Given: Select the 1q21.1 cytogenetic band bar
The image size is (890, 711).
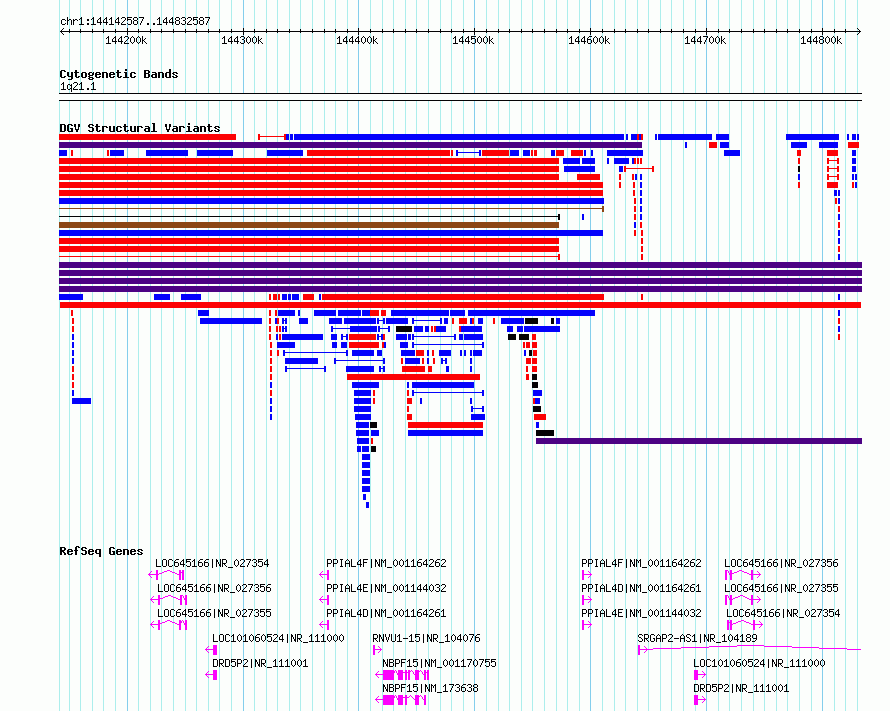Looking at the screenshot, I should tap(460, 97).
